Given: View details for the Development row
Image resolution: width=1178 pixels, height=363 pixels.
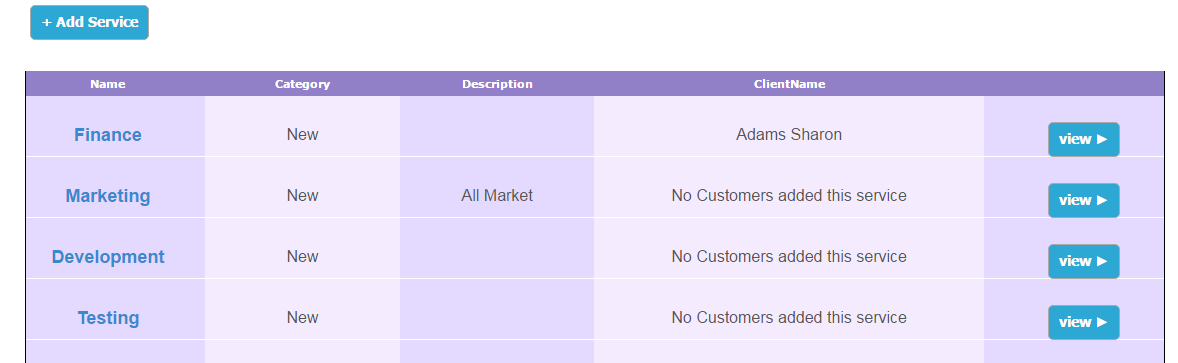Looking at the screenshot, I should pos(1083,261).
